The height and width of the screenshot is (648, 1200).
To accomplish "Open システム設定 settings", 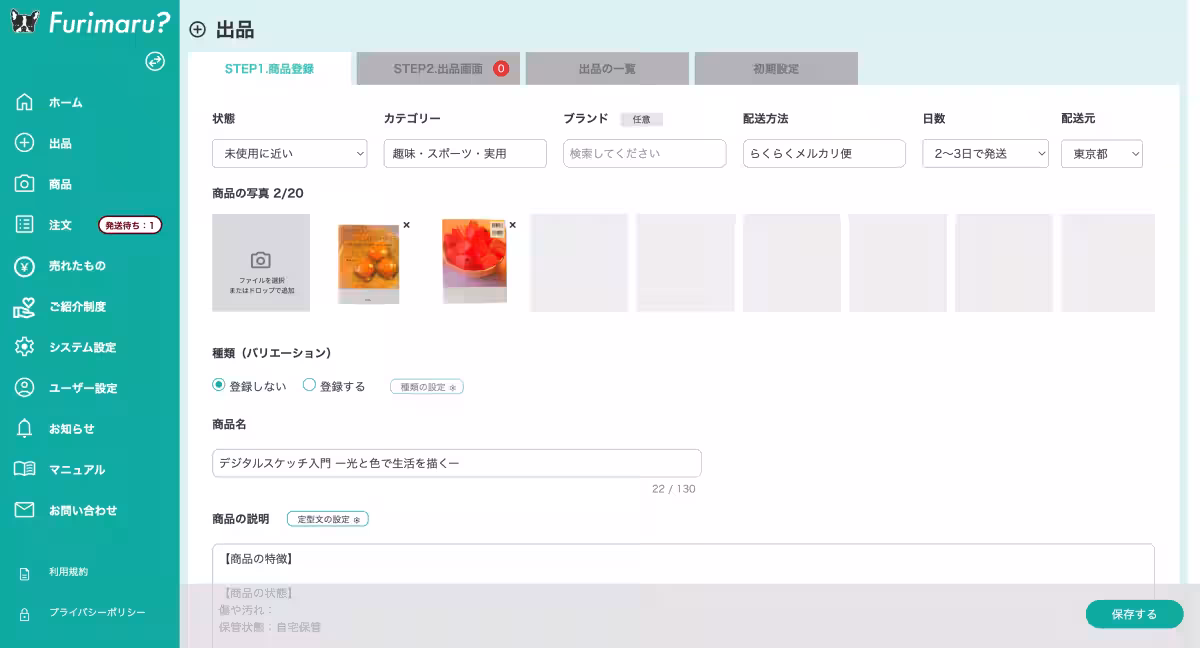I will [80, 348].
